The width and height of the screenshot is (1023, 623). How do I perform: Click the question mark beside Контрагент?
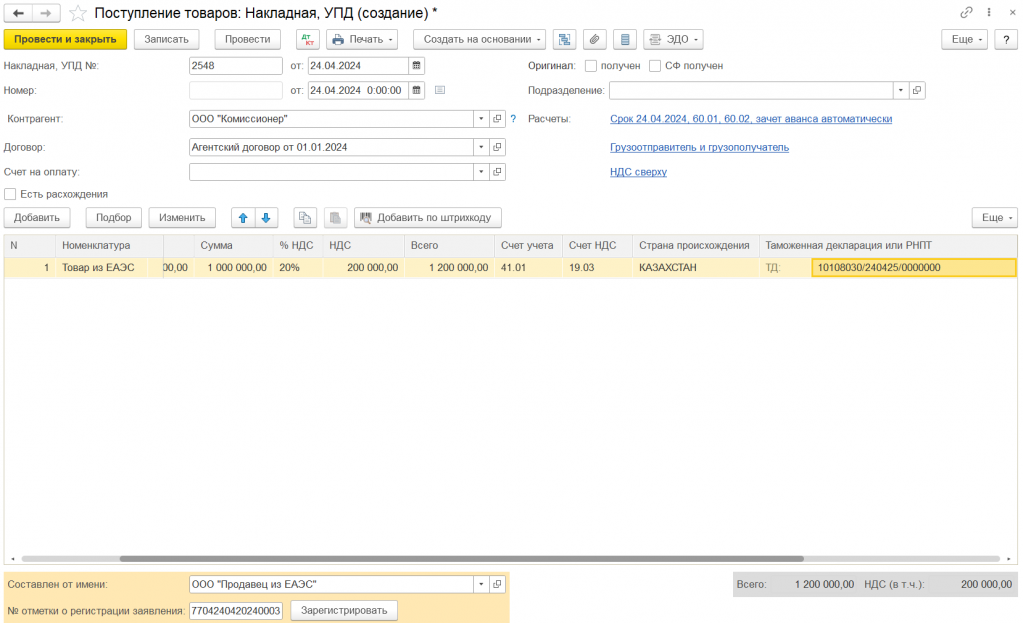point(513,119)
